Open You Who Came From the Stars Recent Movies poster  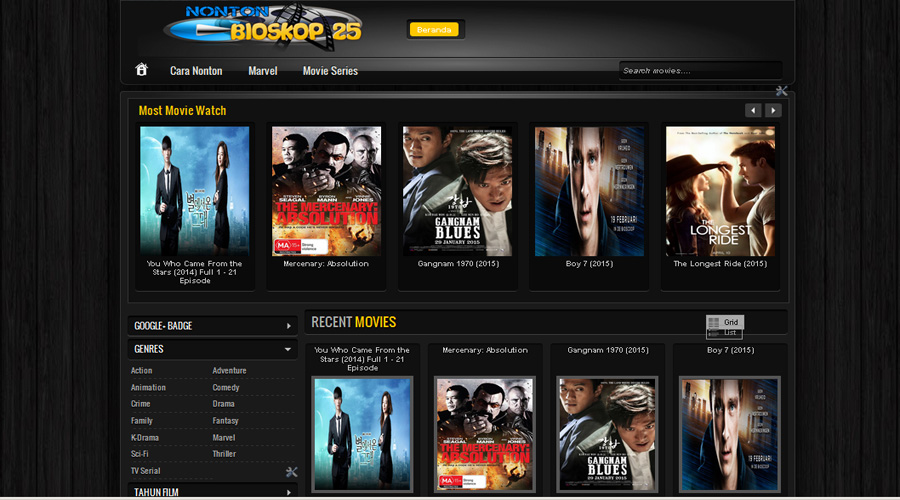pos(362,434)
